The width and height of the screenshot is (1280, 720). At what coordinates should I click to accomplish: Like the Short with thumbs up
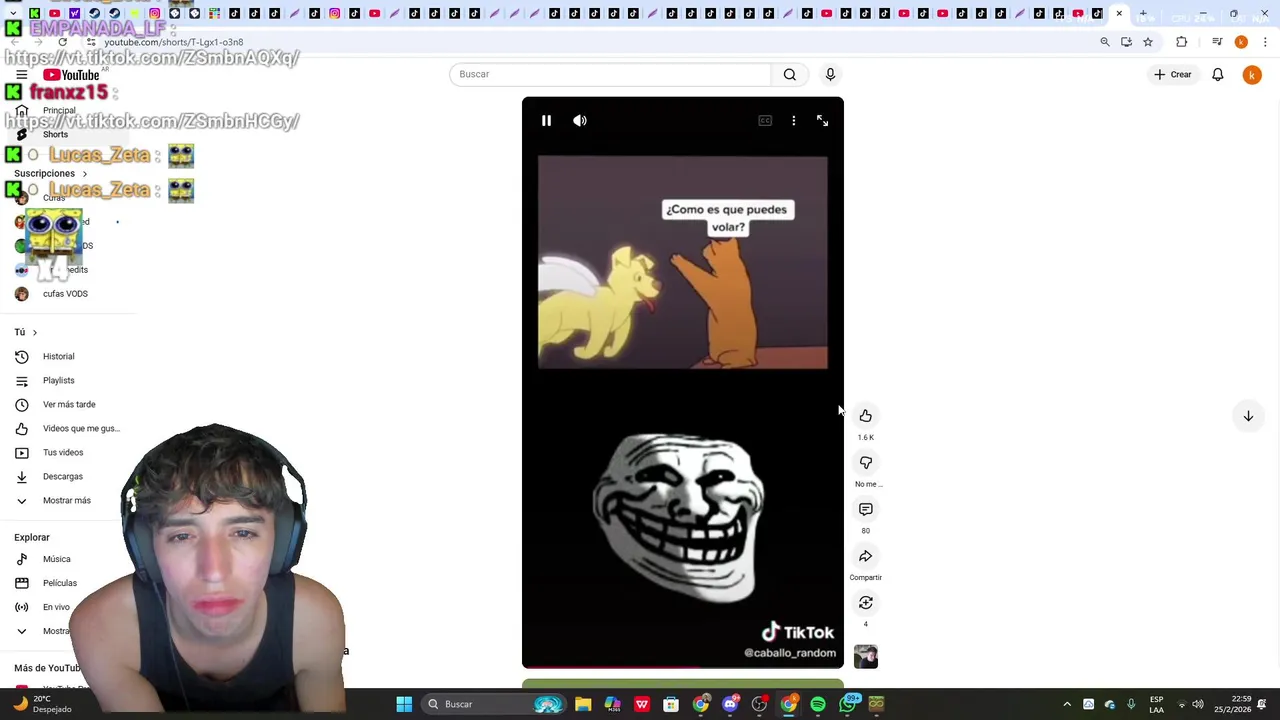866,416
